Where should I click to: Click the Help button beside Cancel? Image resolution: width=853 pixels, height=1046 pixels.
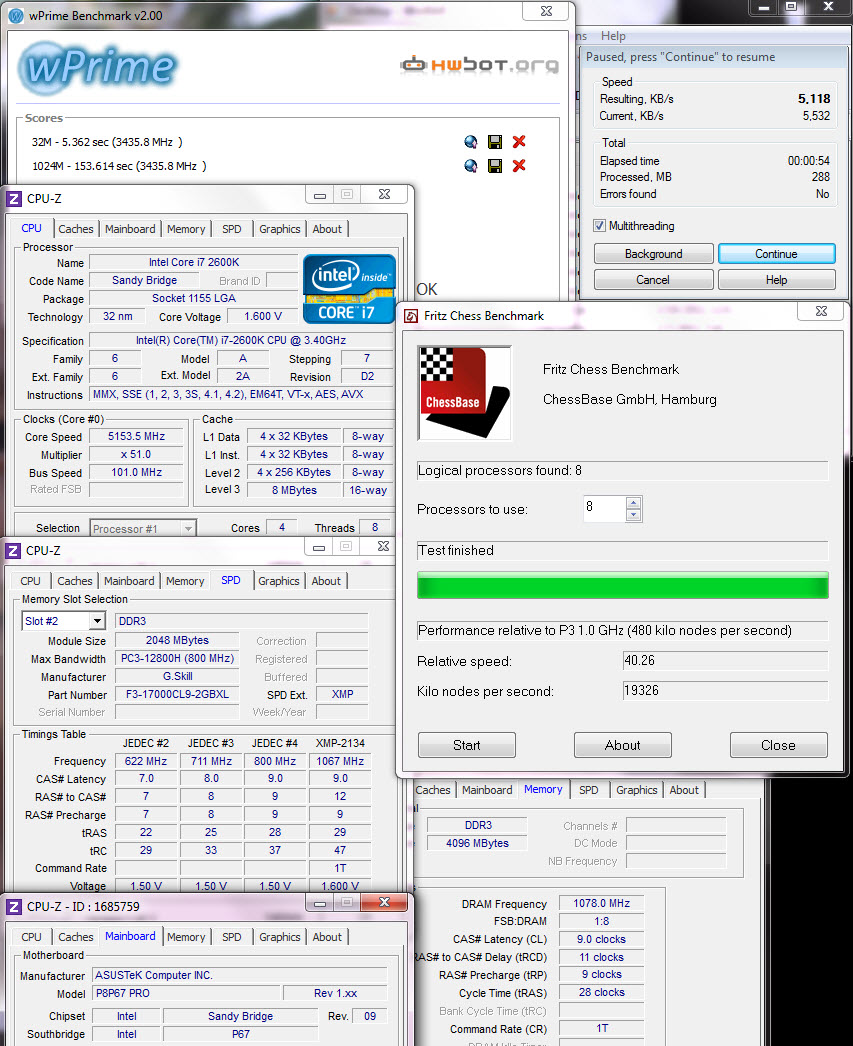pyautogui.click(x=776, y=280)
